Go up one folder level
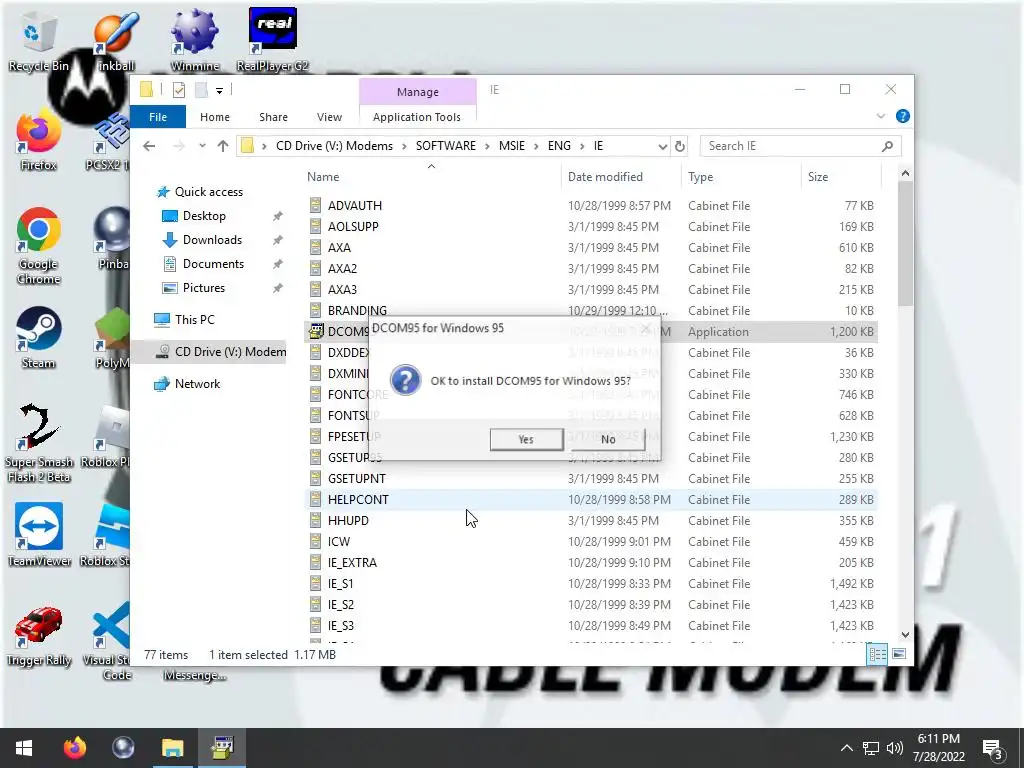Viewport: 1024px width, 768px height. [223, 146]
